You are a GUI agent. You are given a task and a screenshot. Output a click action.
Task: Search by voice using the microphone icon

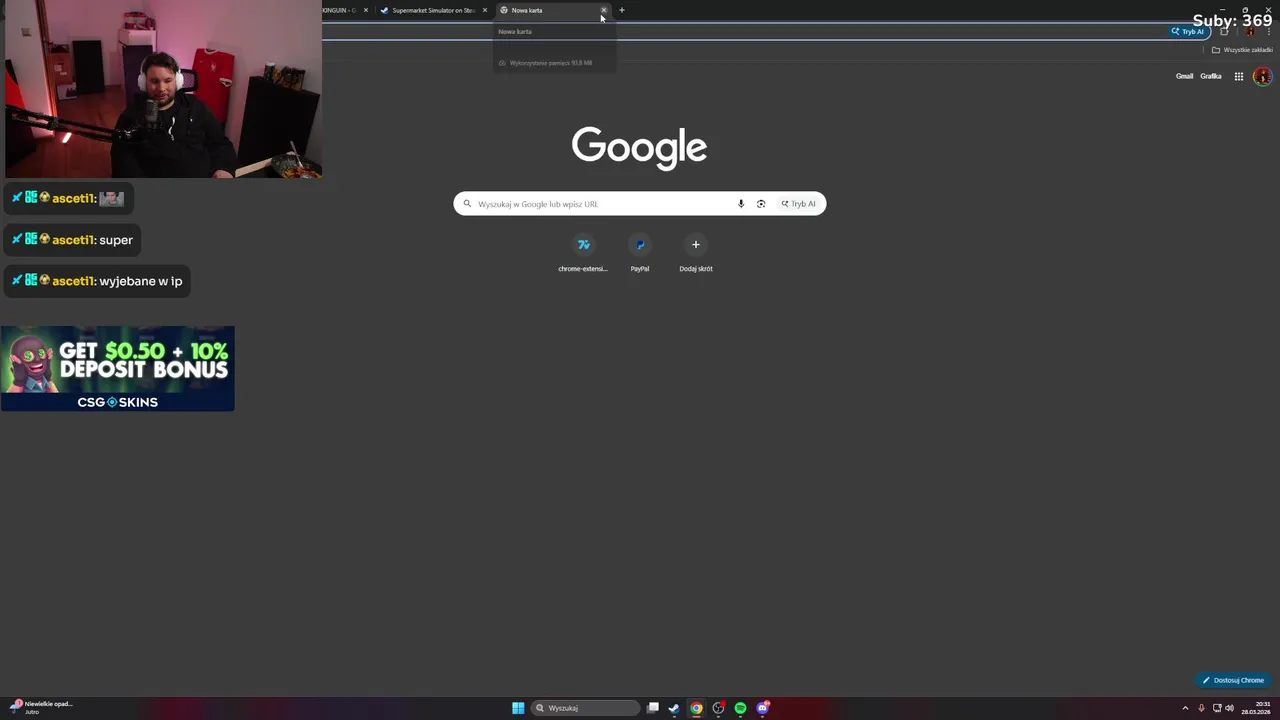(x=741, y=204)
